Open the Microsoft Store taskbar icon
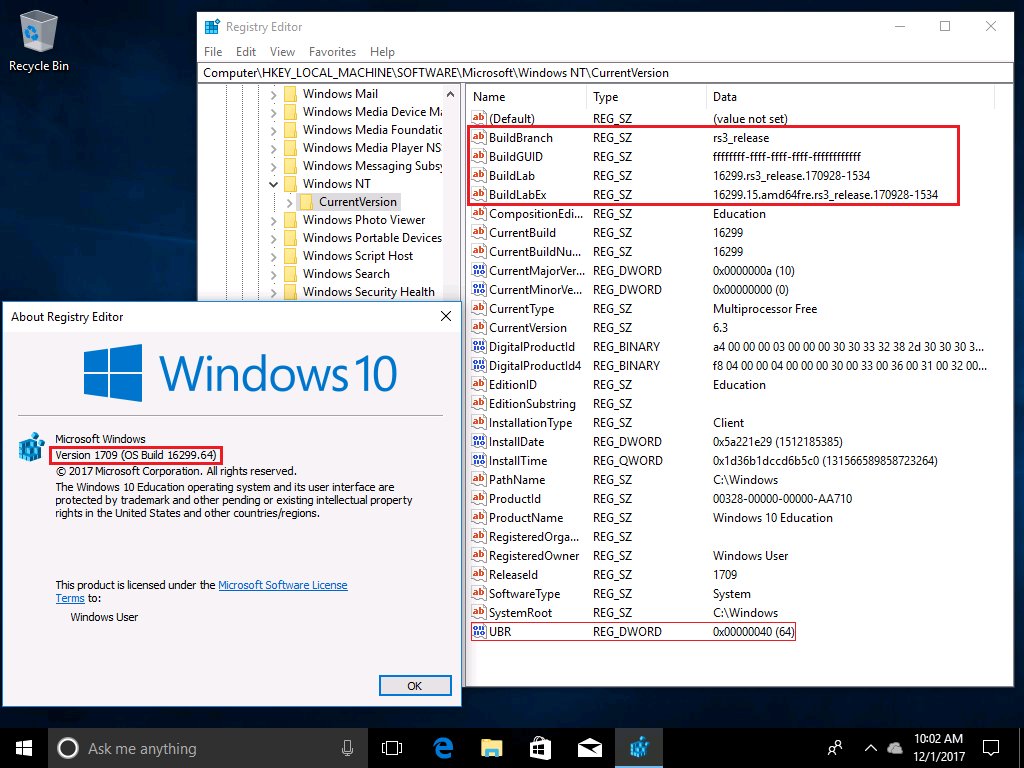This screenshot has height=768, width=1024. tap(540, 748)
